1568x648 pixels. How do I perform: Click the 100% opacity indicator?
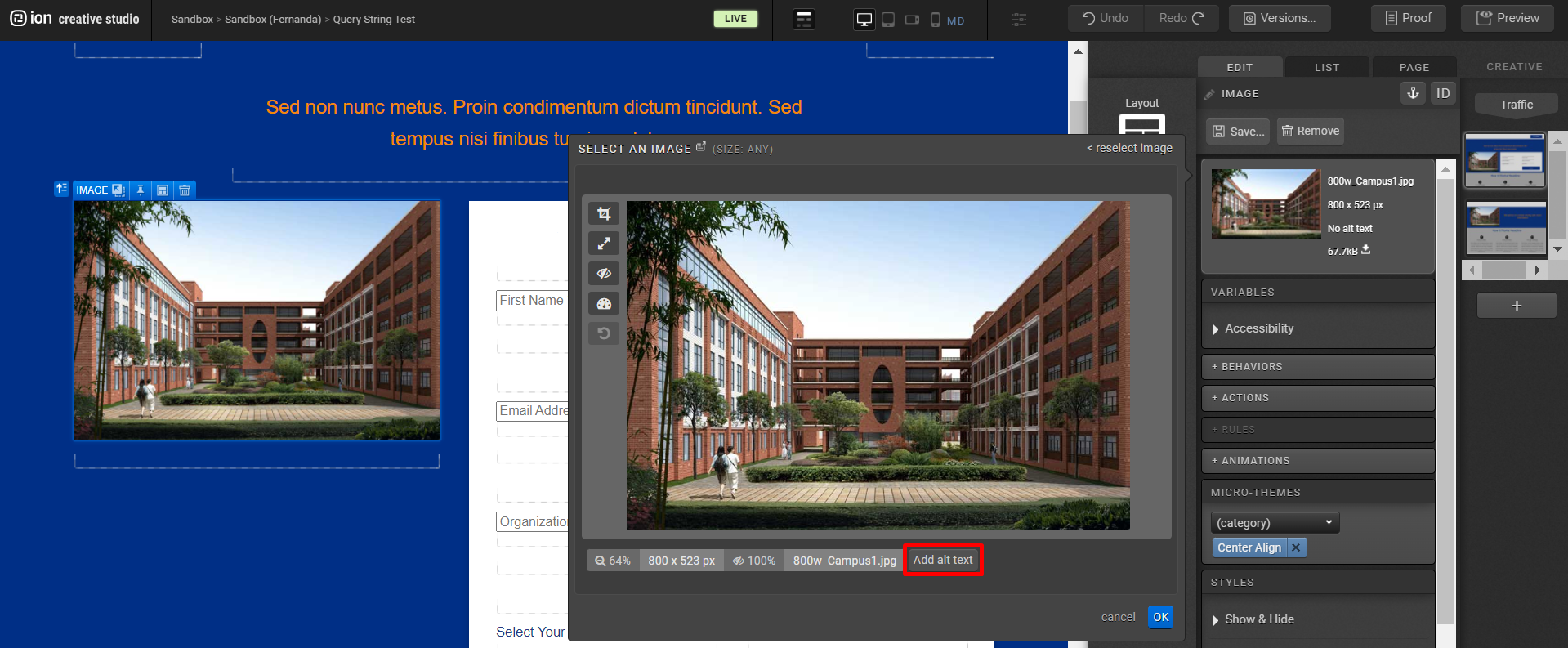[x=753, y=561]
